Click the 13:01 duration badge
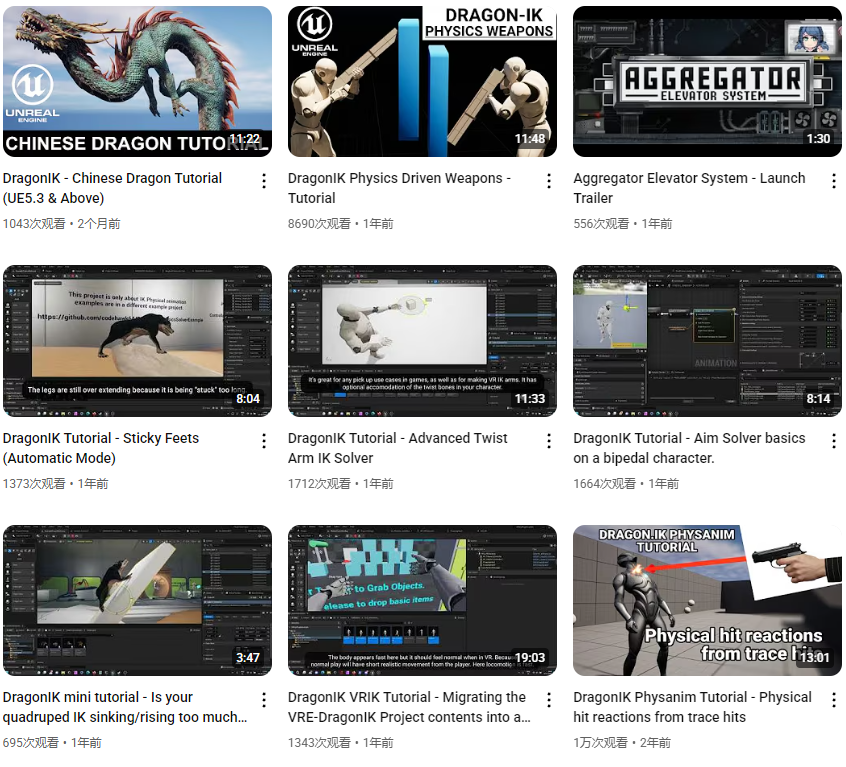846x767 pixels. coord(815,658)
